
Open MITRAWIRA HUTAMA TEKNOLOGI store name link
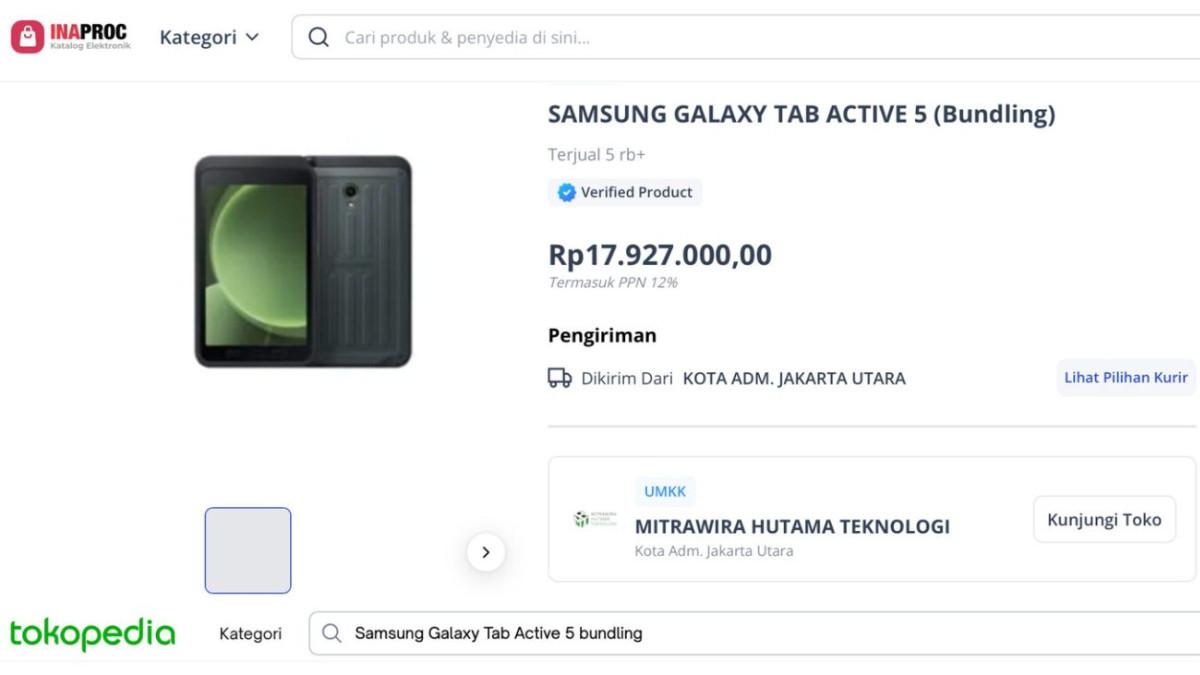792,526
